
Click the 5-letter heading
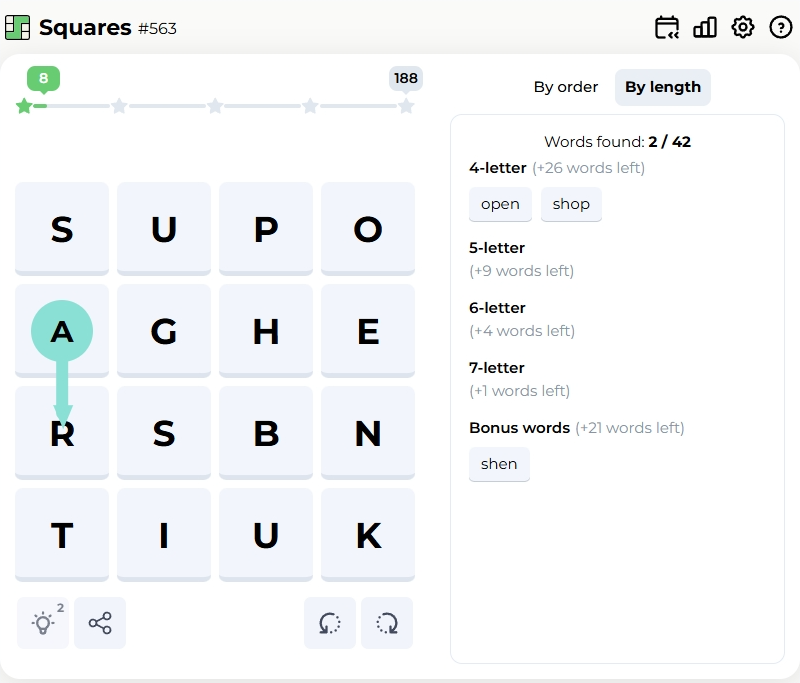(497, 248)
